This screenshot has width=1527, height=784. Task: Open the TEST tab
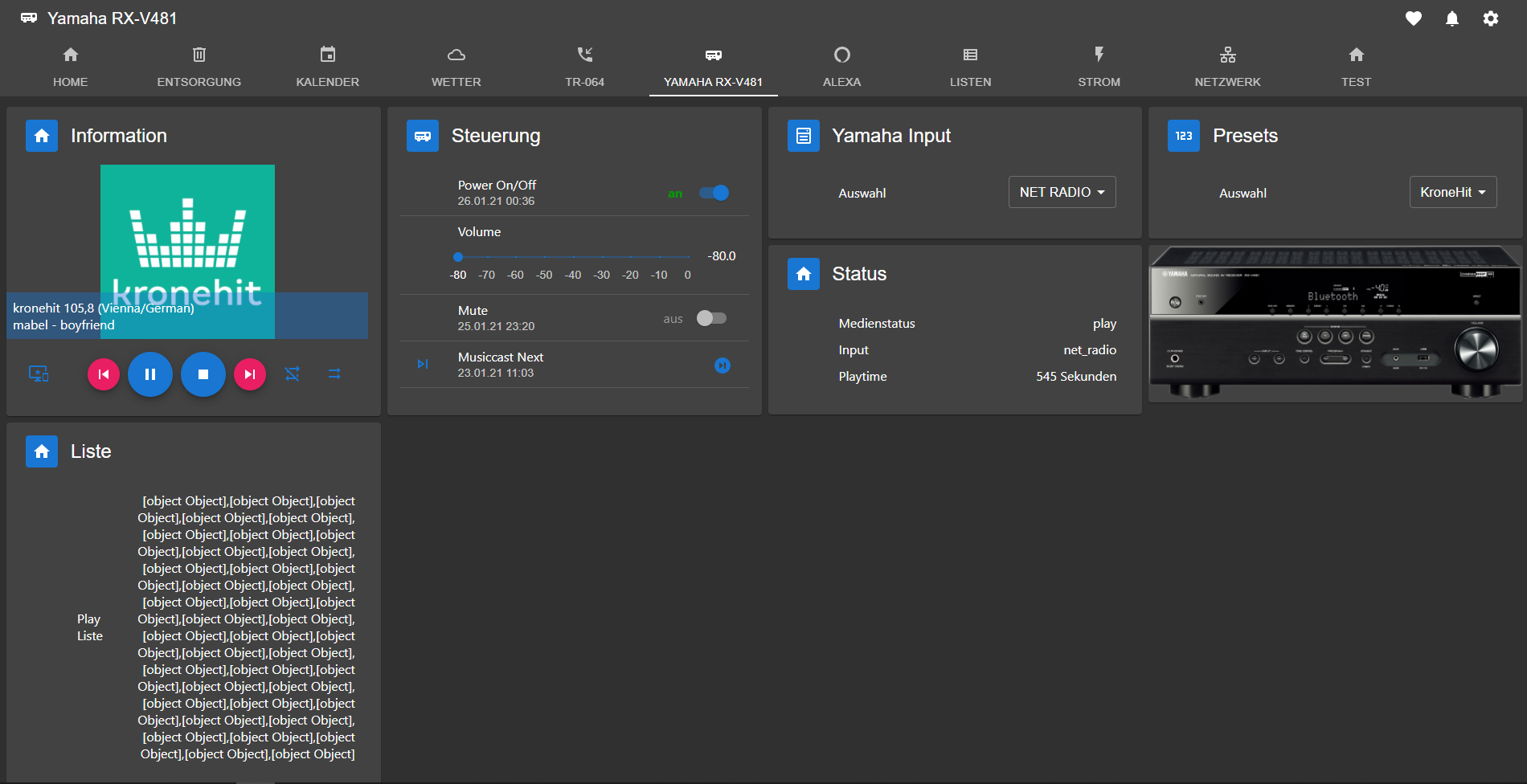point(1357,66)
